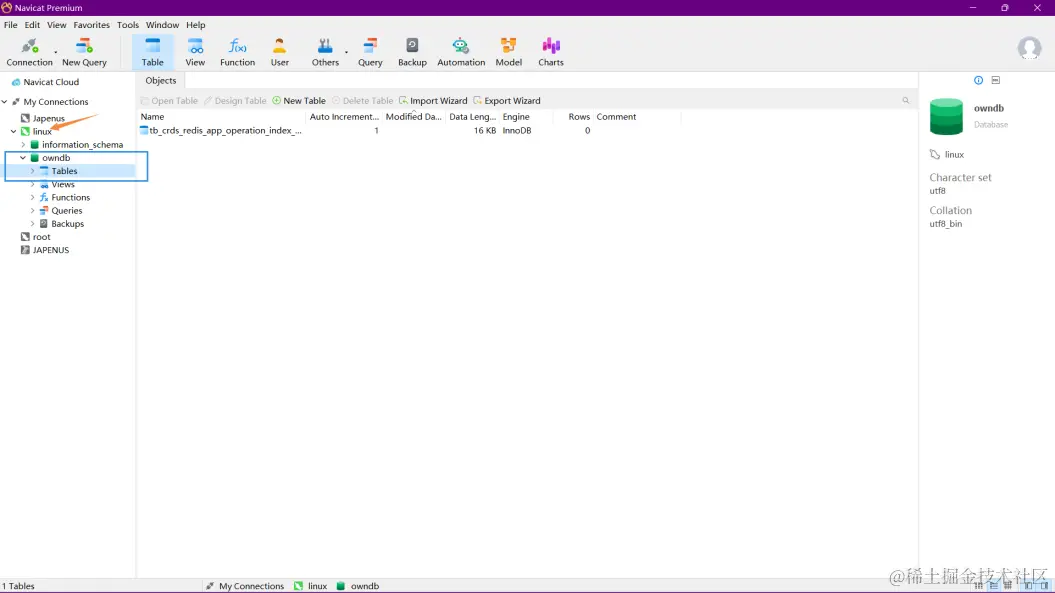Image resolution: width=1055 pixels, height=593 pixels.
Task: Expand the Tables node
Action: (32, 171)
